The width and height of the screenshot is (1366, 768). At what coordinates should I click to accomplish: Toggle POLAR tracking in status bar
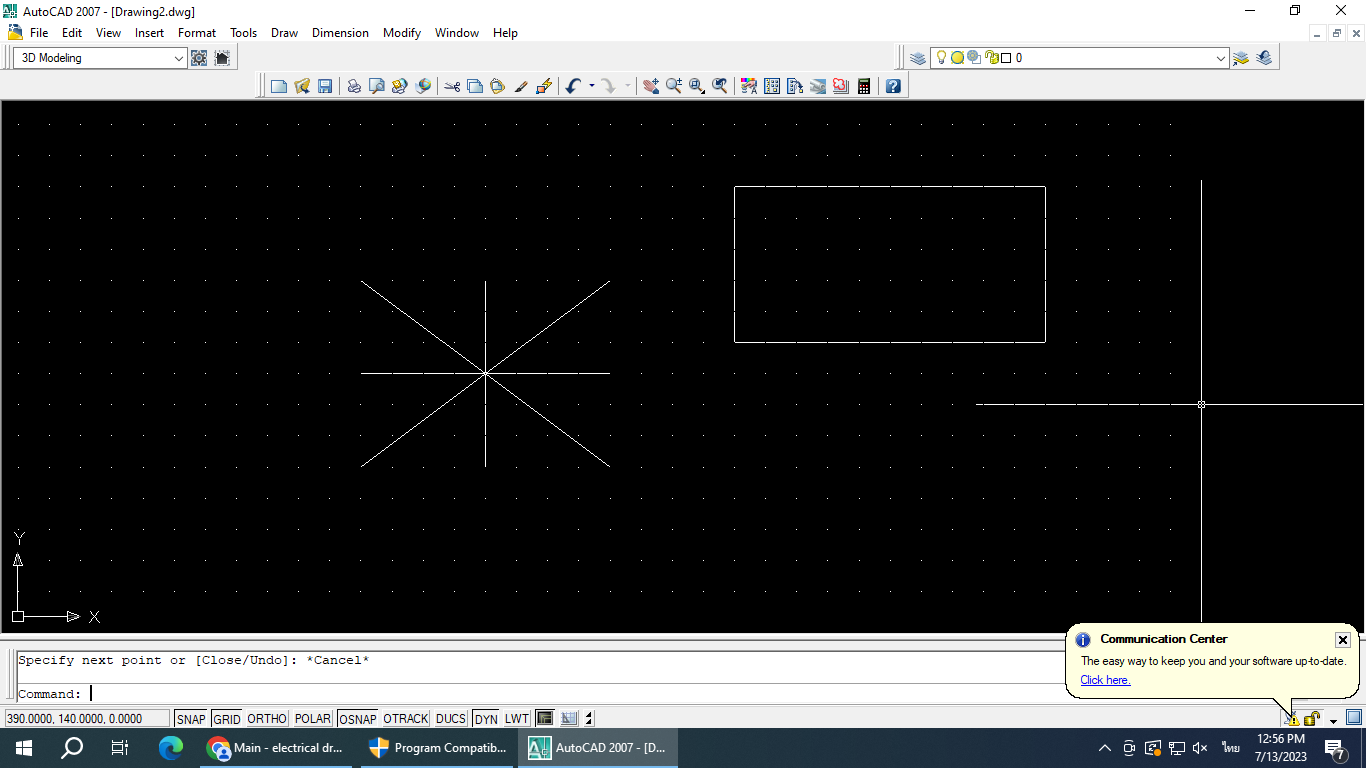[313, 719]
